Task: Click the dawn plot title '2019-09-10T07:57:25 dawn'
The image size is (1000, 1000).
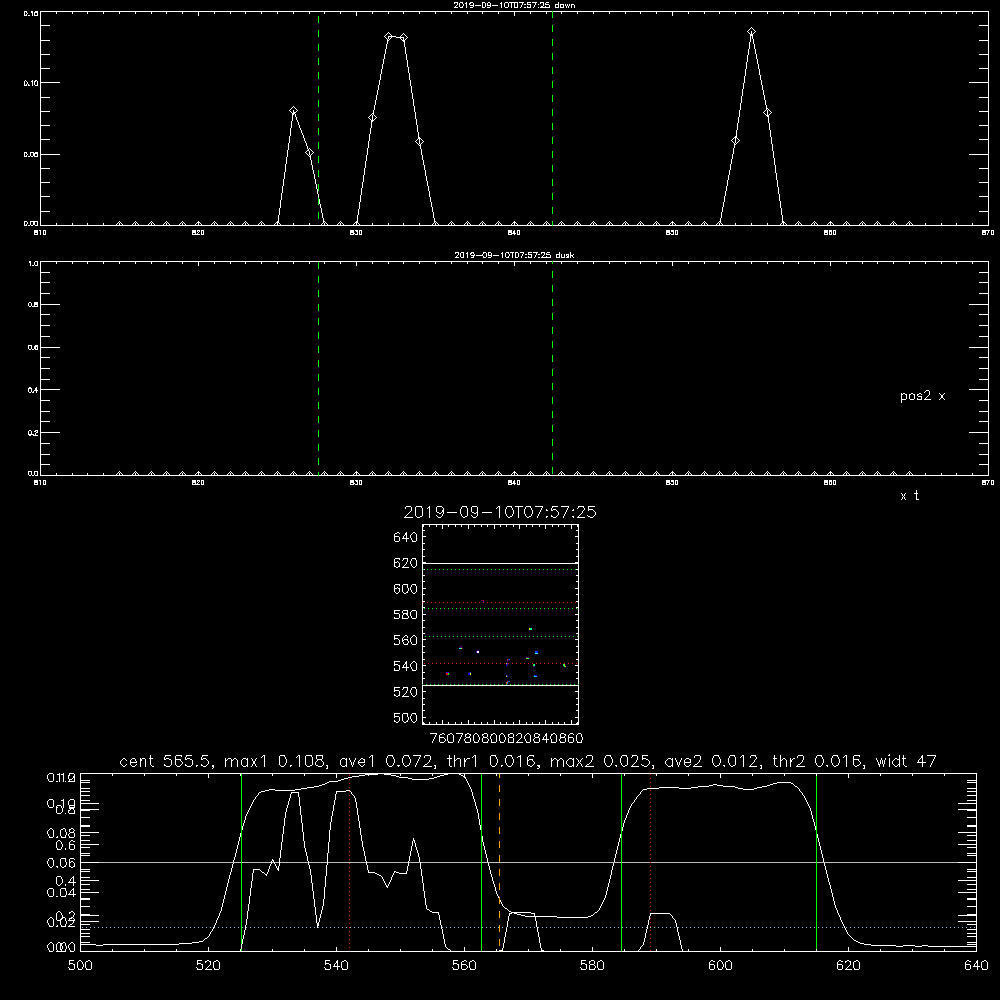Action: point(514,4)
